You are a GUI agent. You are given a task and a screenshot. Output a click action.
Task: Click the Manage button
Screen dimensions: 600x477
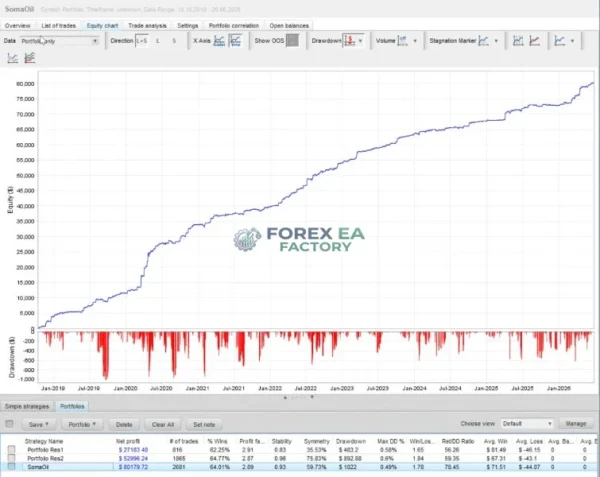(576, 424)
